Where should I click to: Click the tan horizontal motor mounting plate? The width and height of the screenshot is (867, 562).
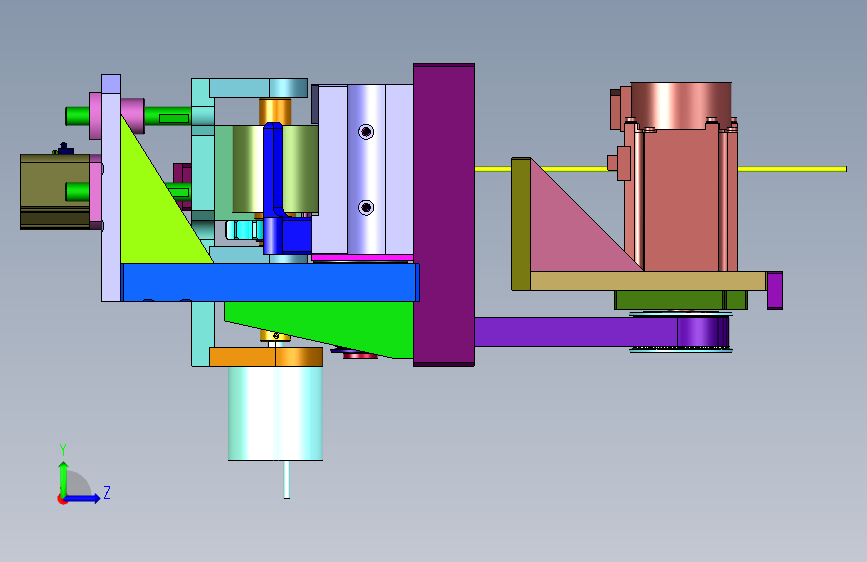pos(648,281)
